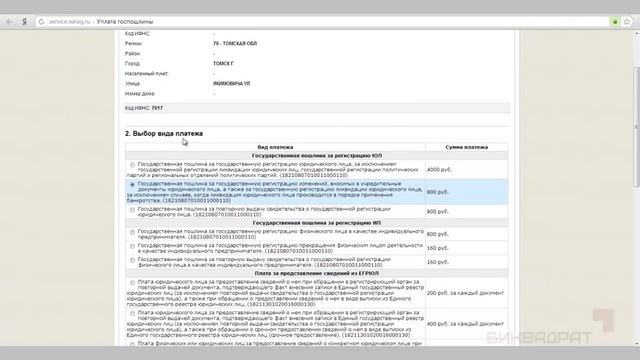Click 'Государственная пошлина за регистрацию ЮЛ' section header
The width and height of the screenshot is (640, 360).
(317, 156)
